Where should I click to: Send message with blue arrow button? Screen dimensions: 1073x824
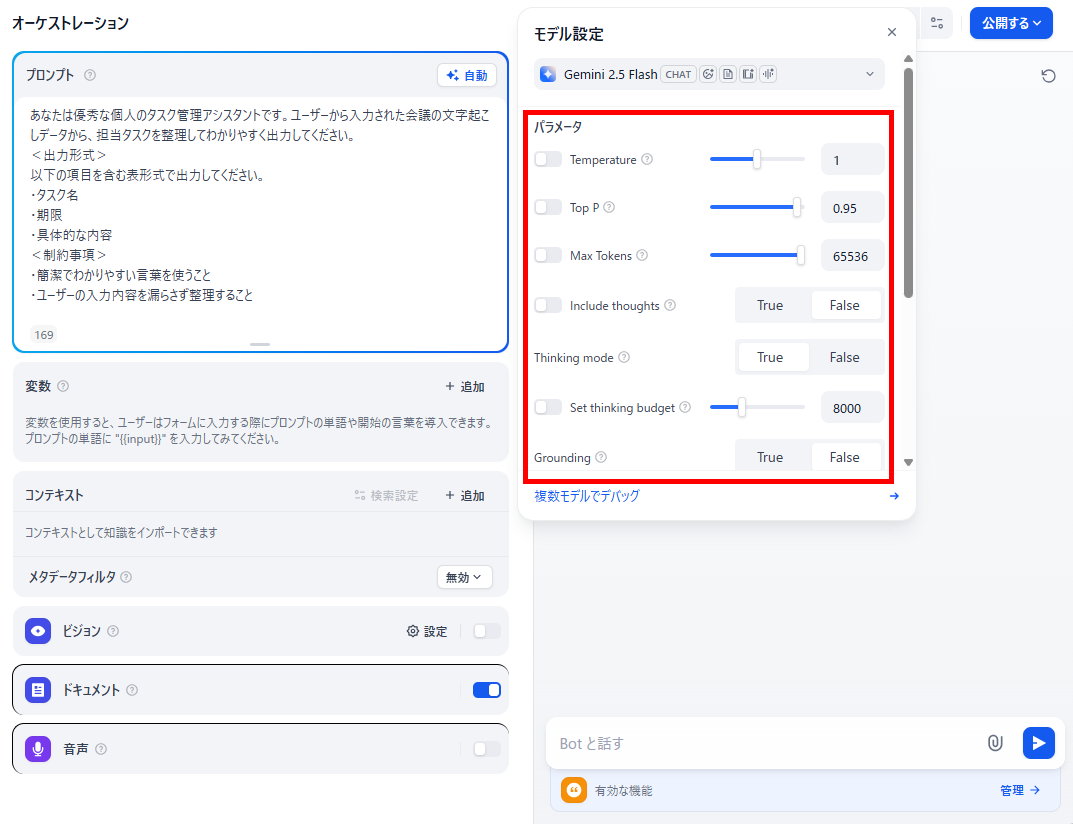[1038, 743]
